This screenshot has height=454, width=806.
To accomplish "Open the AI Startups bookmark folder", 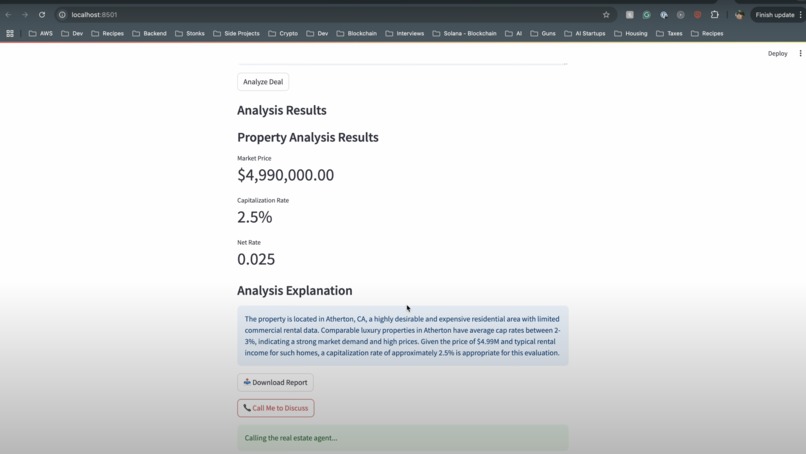I will click(585, 33).
